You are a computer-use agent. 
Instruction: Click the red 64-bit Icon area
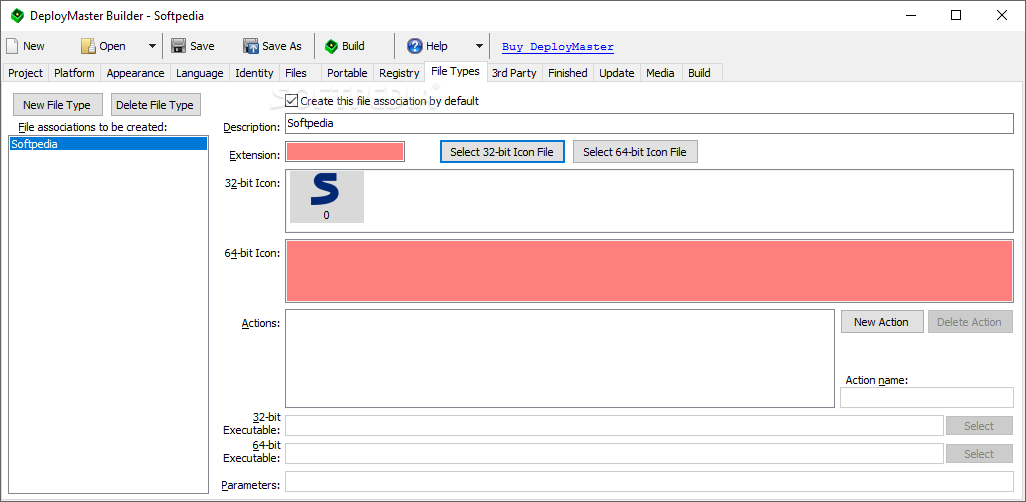pos(649,271)
